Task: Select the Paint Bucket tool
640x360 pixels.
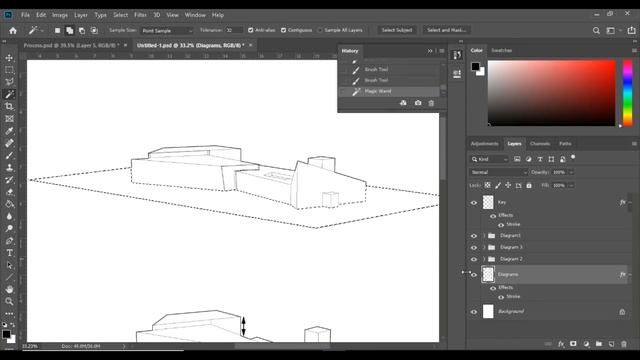Action: 9,204
